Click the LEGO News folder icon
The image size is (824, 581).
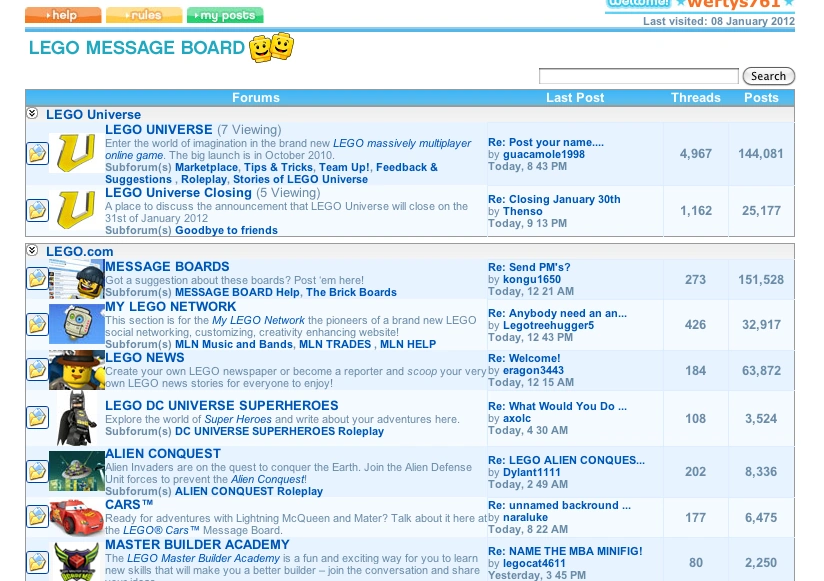[x=37, y=369]
